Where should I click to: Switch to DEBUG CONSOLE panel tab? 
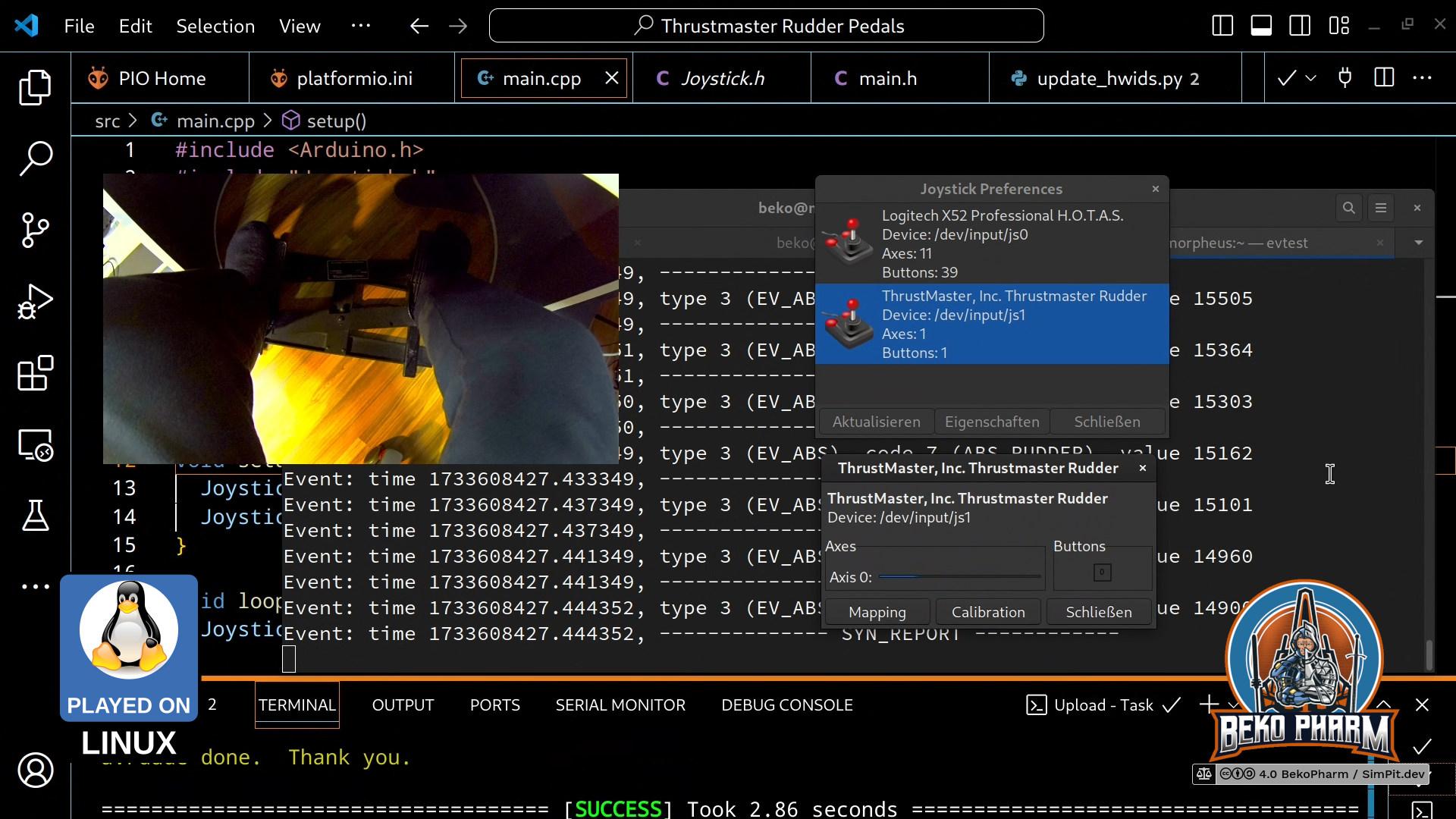click(787, 705)
